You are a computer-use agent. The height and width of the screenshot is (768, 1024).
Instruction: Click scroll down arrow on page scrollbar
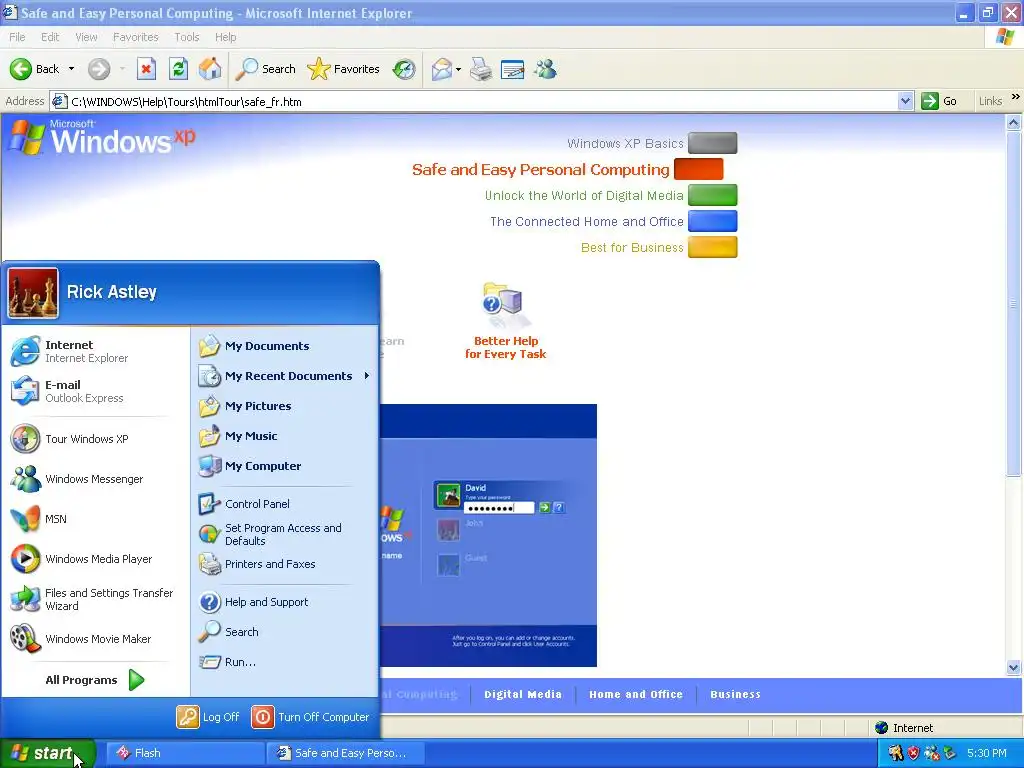1014,667
